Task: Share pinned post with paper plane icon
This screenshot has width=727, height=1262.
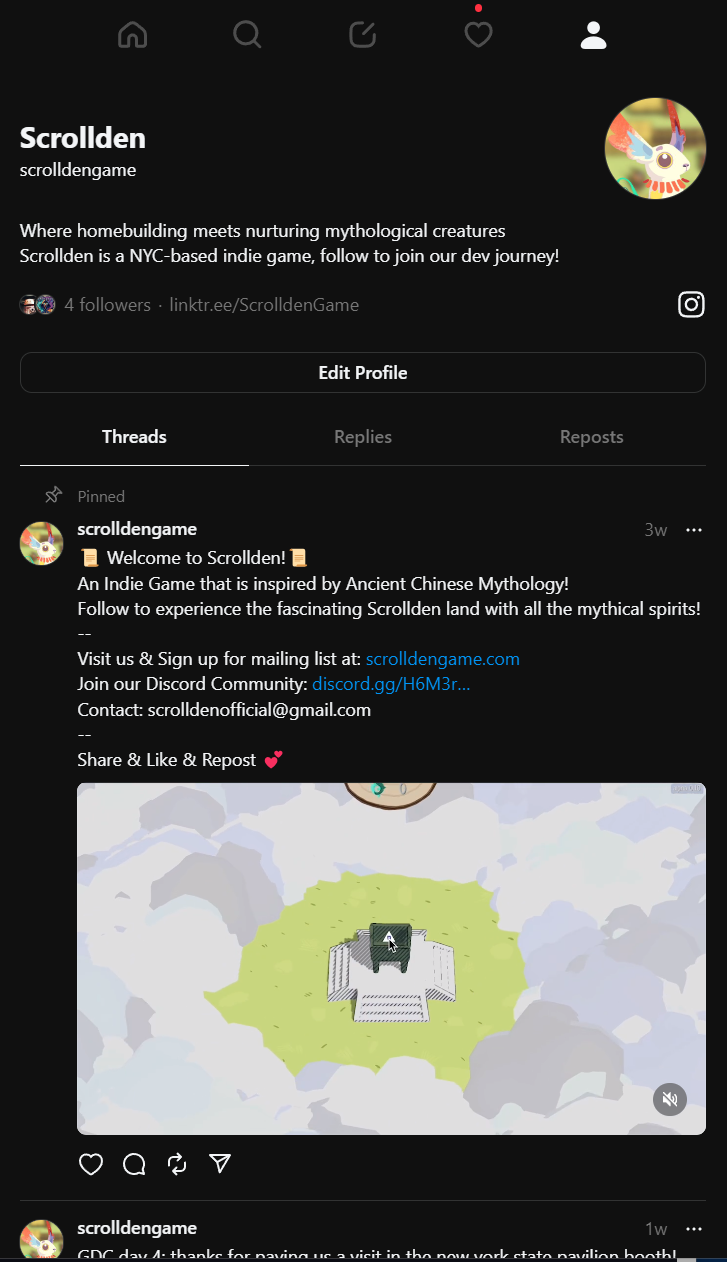Action: pyautogui.click(x=220, y=1163)
